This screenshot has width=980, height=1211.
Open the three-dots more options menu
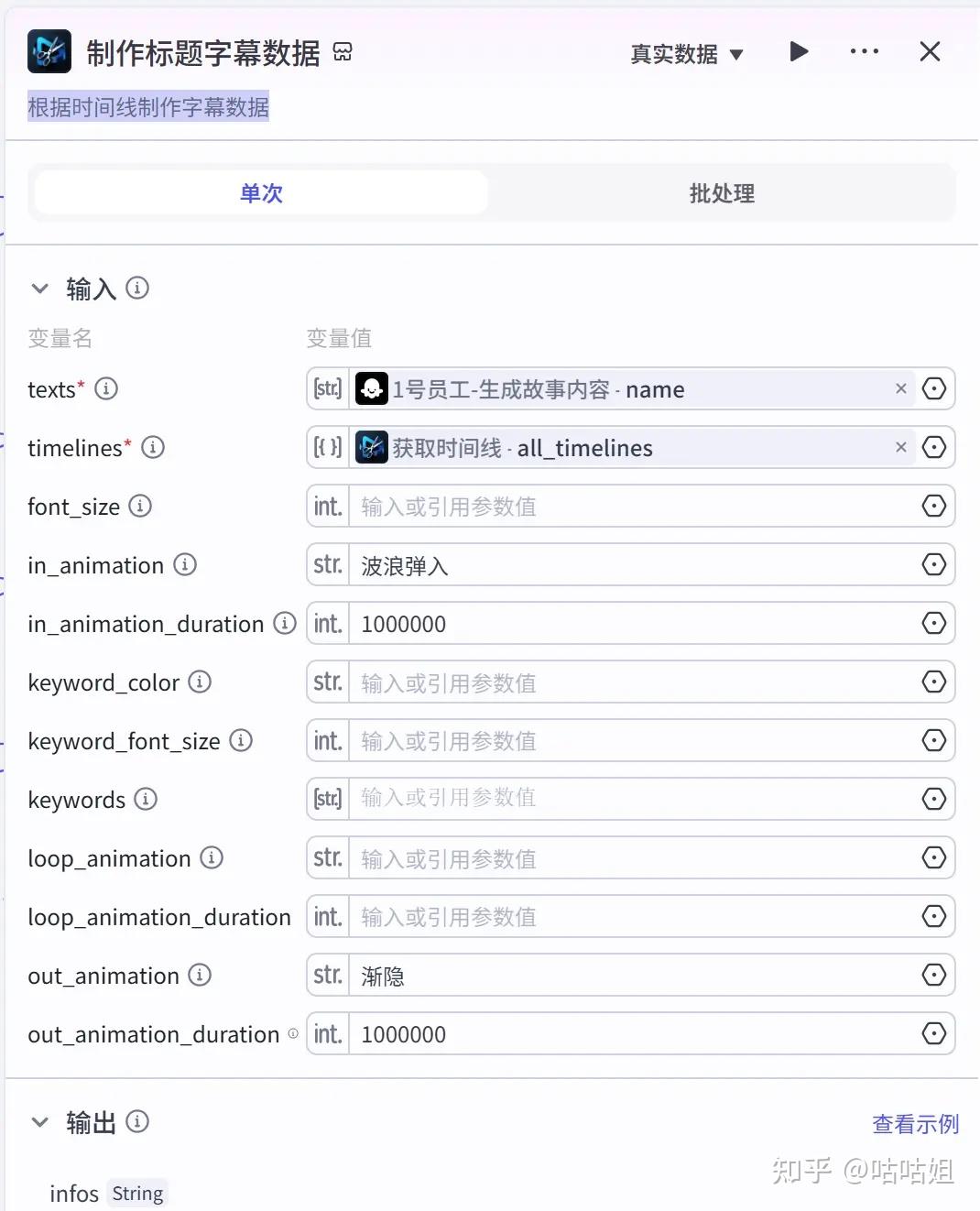(864, 51)
